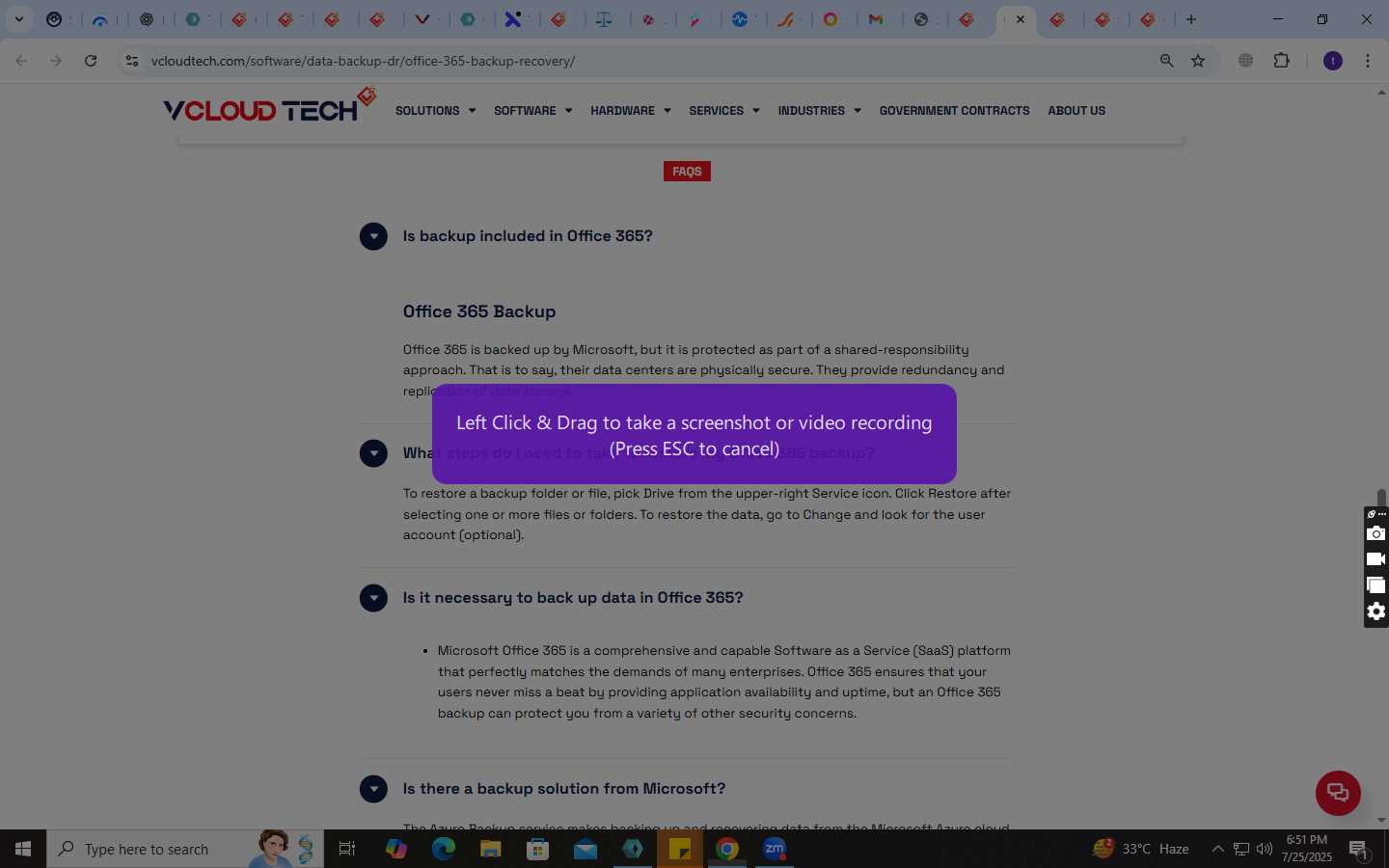Screen dimensions: 1389x868
Task: View site information icon beside URL
Action: tap(131, 61)
